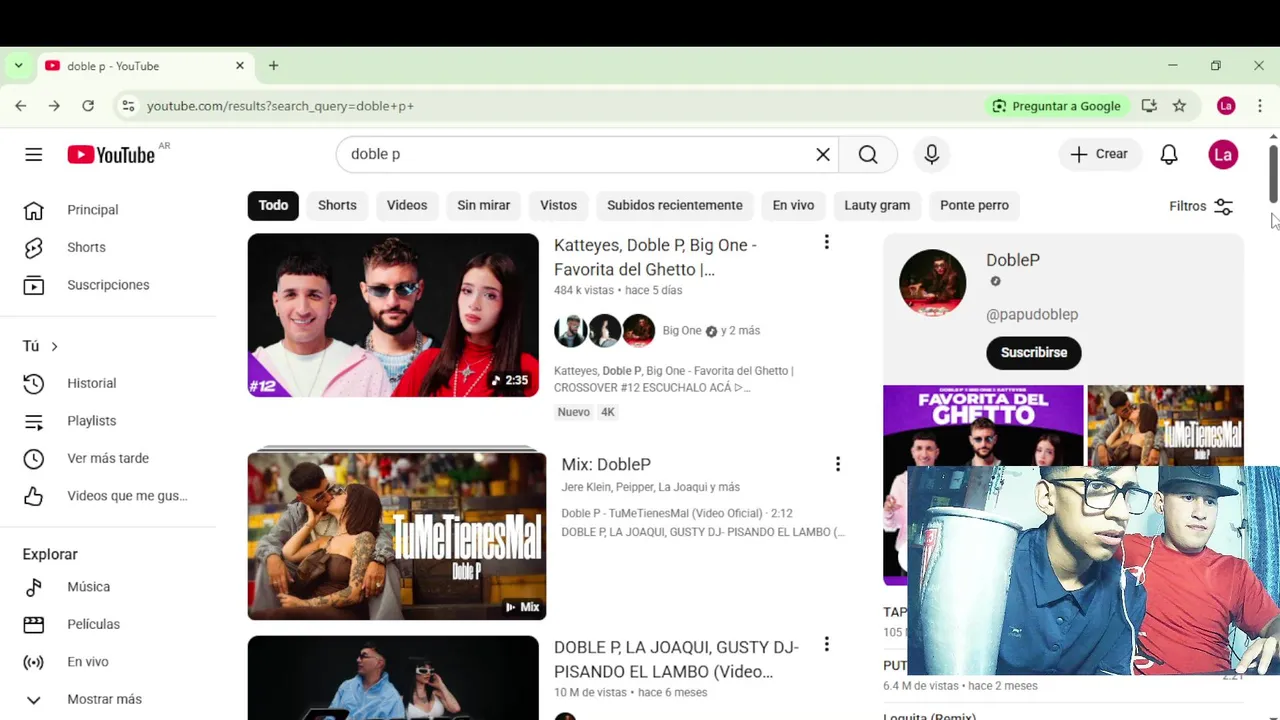1280x720 pixels.
Task: Open options menu for Pisando el Lambo video
Action: coord(826,644)
